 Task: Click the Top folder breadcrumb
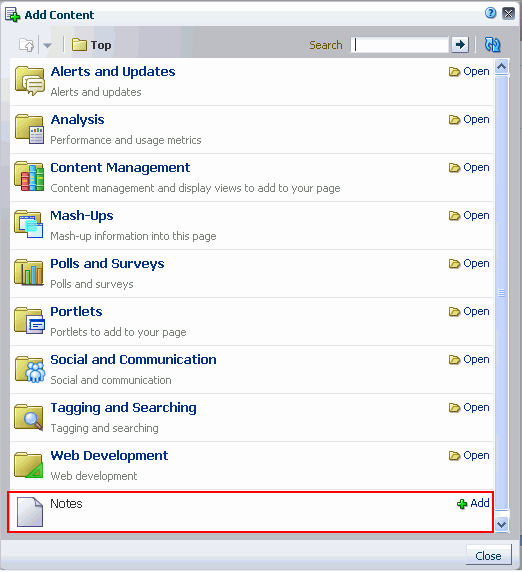pyautogui.click(x=92, y=45)
